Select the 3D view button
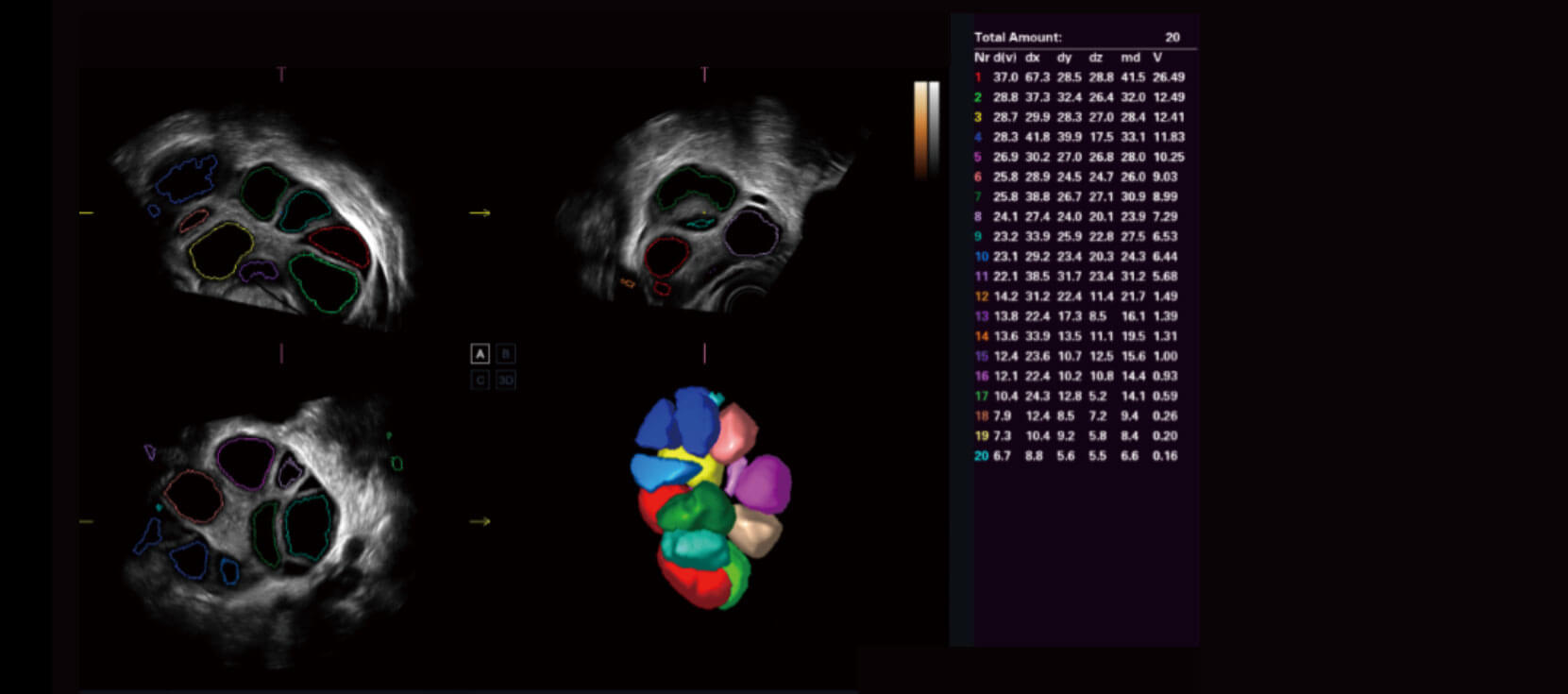This screenshot has width=1568, height=694. (506, 380)
